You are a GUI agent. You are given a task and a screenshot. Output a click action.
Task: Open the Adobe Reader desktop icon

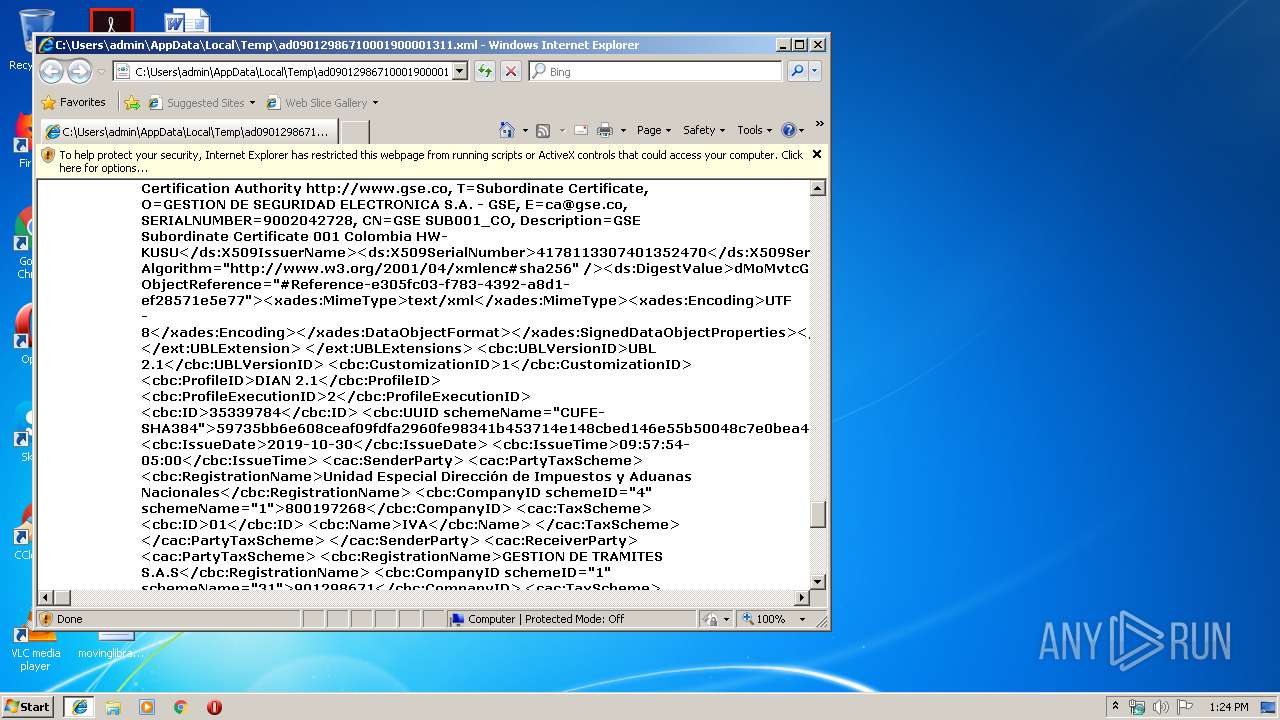click(x=111, y=22)
